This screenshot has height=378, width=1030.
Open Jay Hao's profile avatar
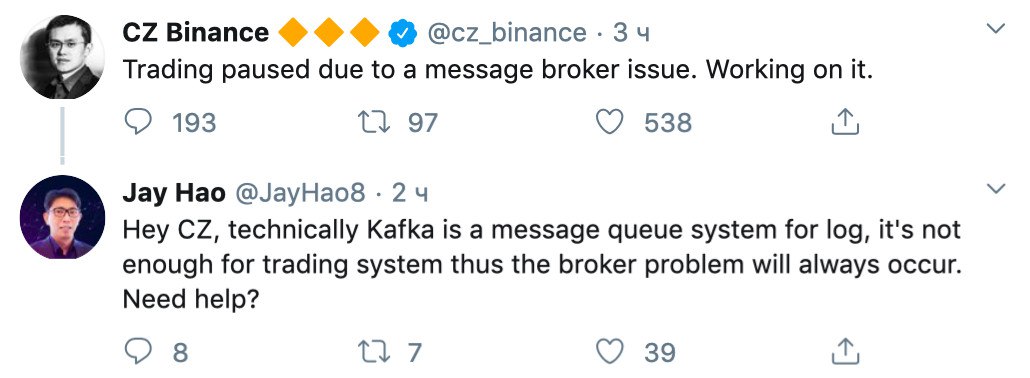tap(62, 218)
